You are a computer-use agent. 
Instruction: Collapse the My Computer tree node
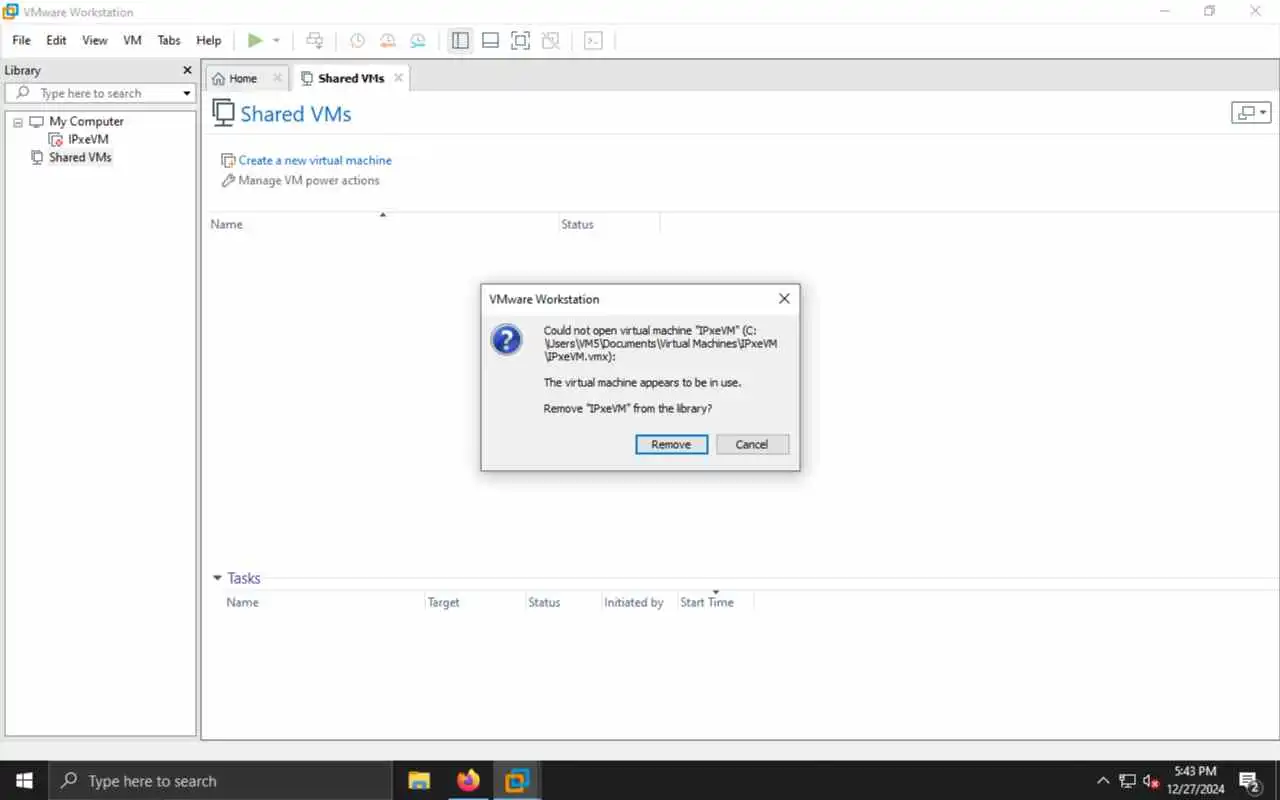[x=18, y=122]
